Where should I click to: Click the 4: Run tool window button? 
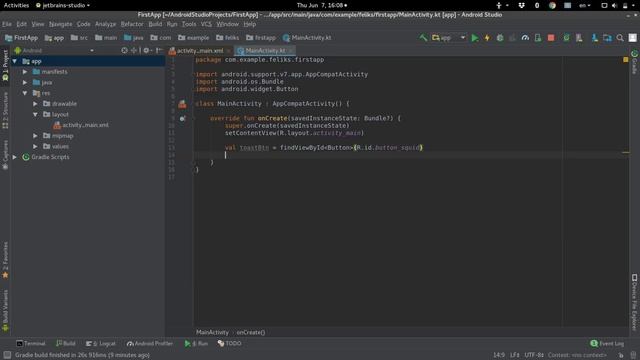tap(196, 344)
